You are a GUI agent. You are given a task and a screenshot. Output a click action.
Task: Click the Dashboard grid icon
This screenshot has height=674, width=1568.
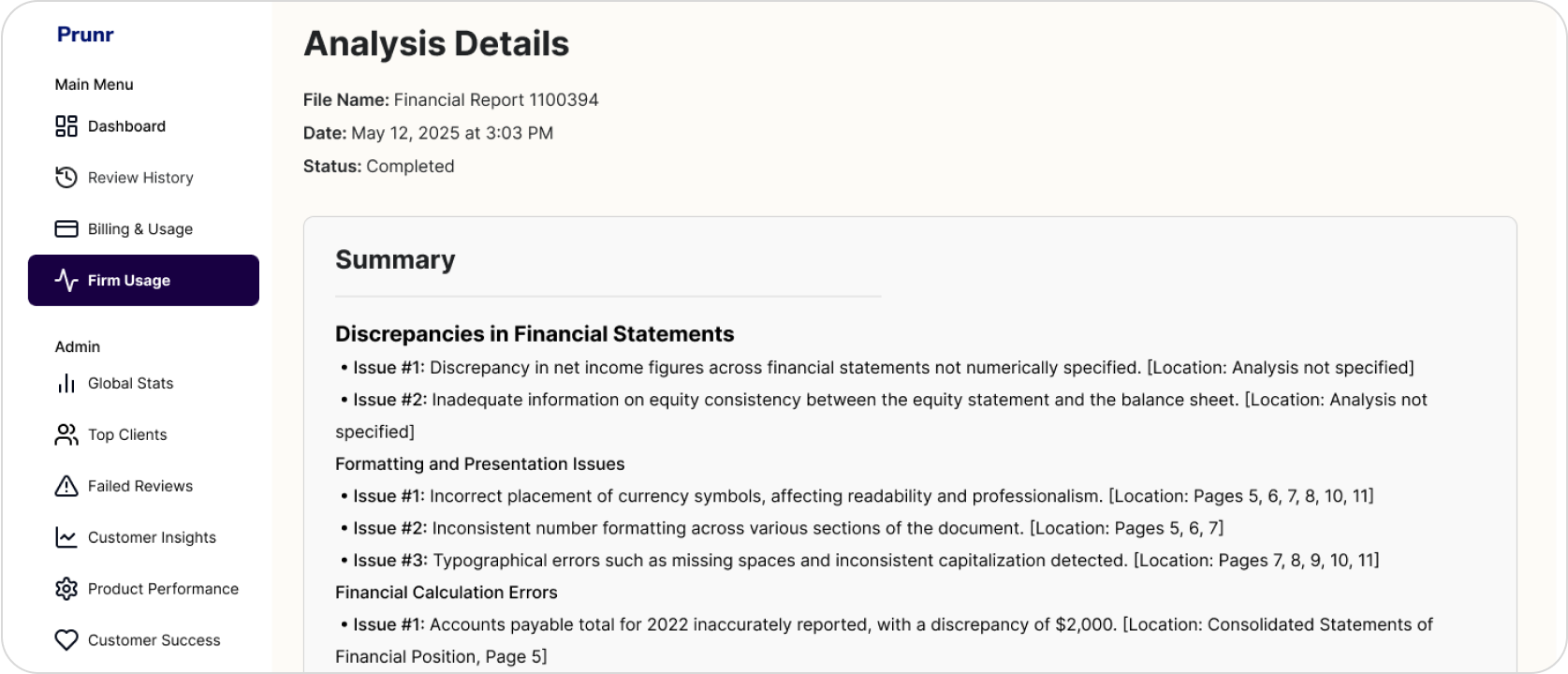[66, 126]
